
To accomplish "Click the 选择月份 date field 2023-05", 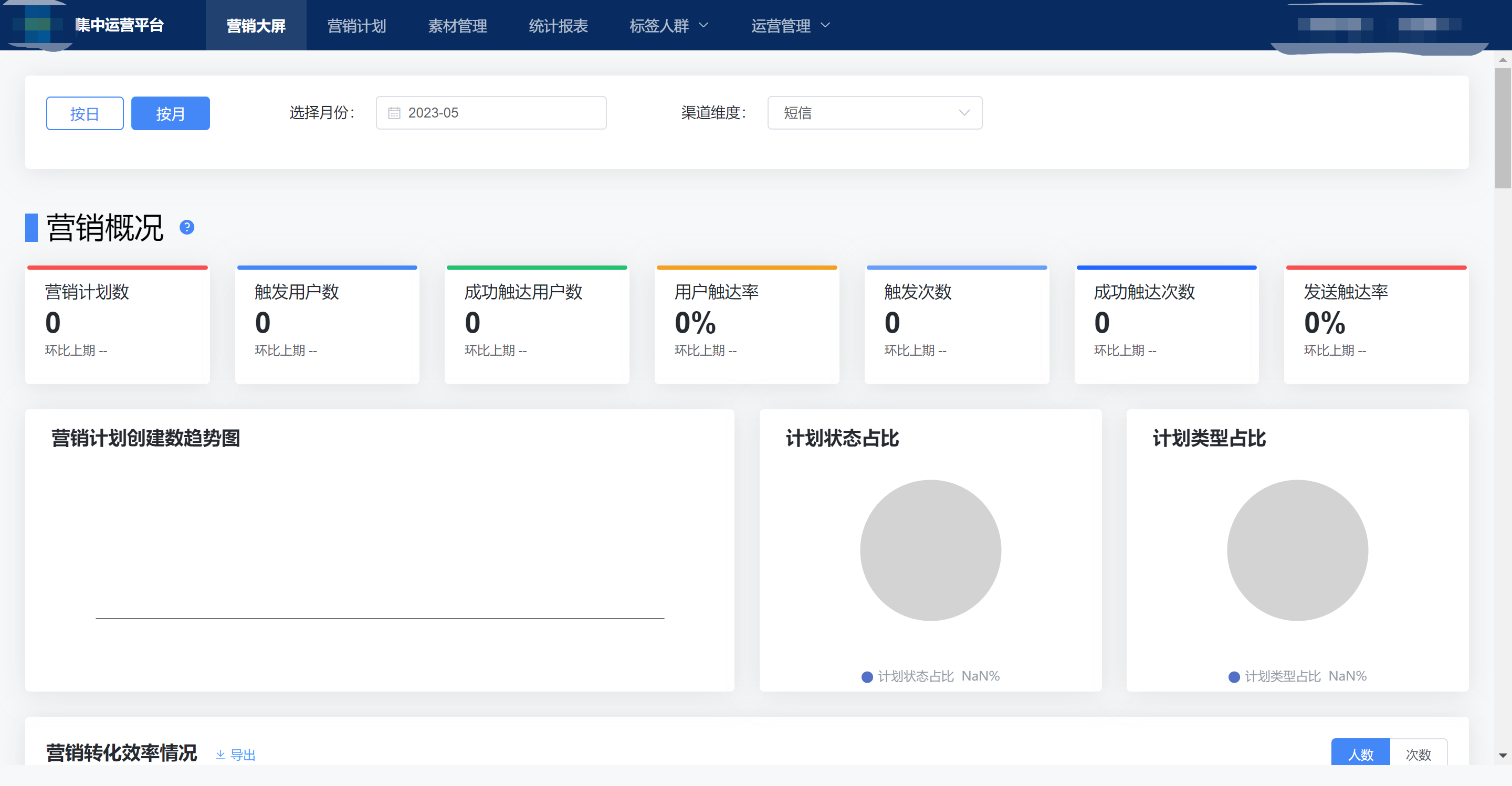I will coord(491,113).
